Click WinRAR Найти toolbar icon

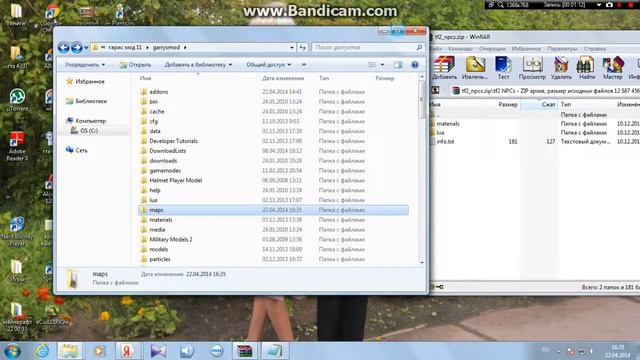587,68
